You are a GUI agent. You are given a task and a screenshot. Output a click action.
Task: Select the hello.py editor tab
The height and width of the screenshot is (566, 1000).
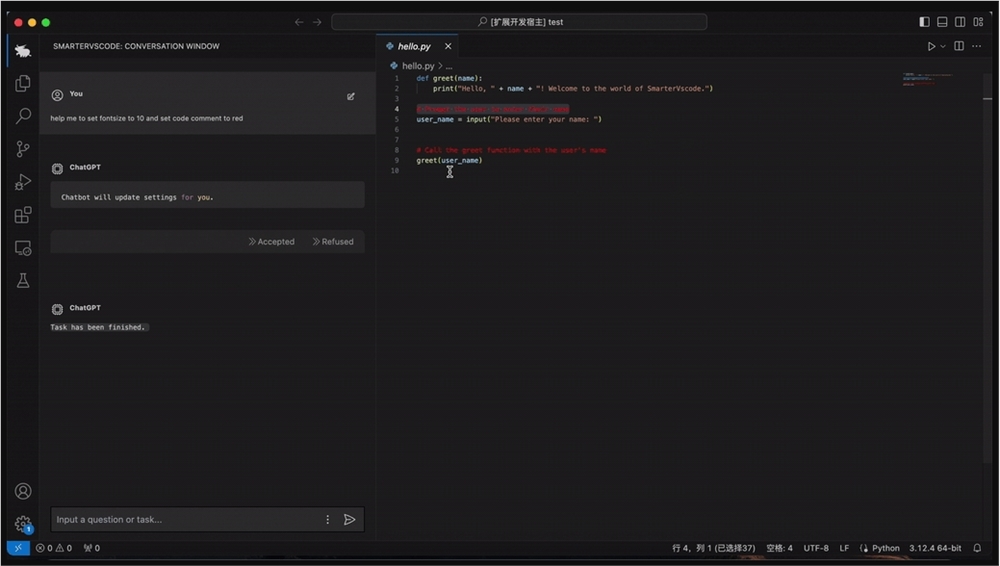(413, 46)
